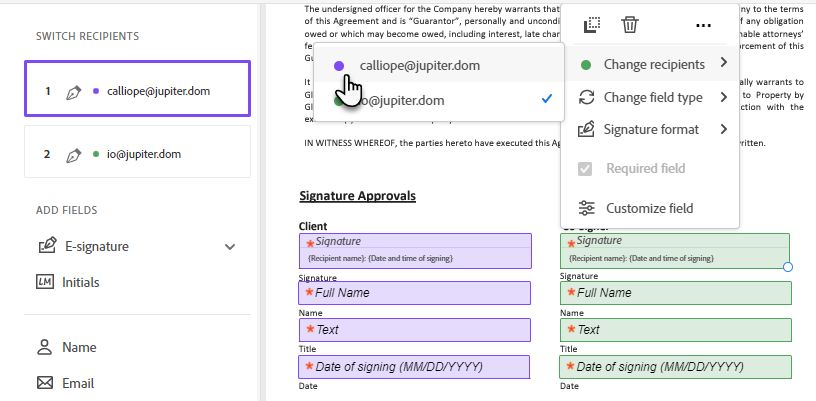
Task: Click the purple dot beside calliope in submenu
Action: coord(339,66)
